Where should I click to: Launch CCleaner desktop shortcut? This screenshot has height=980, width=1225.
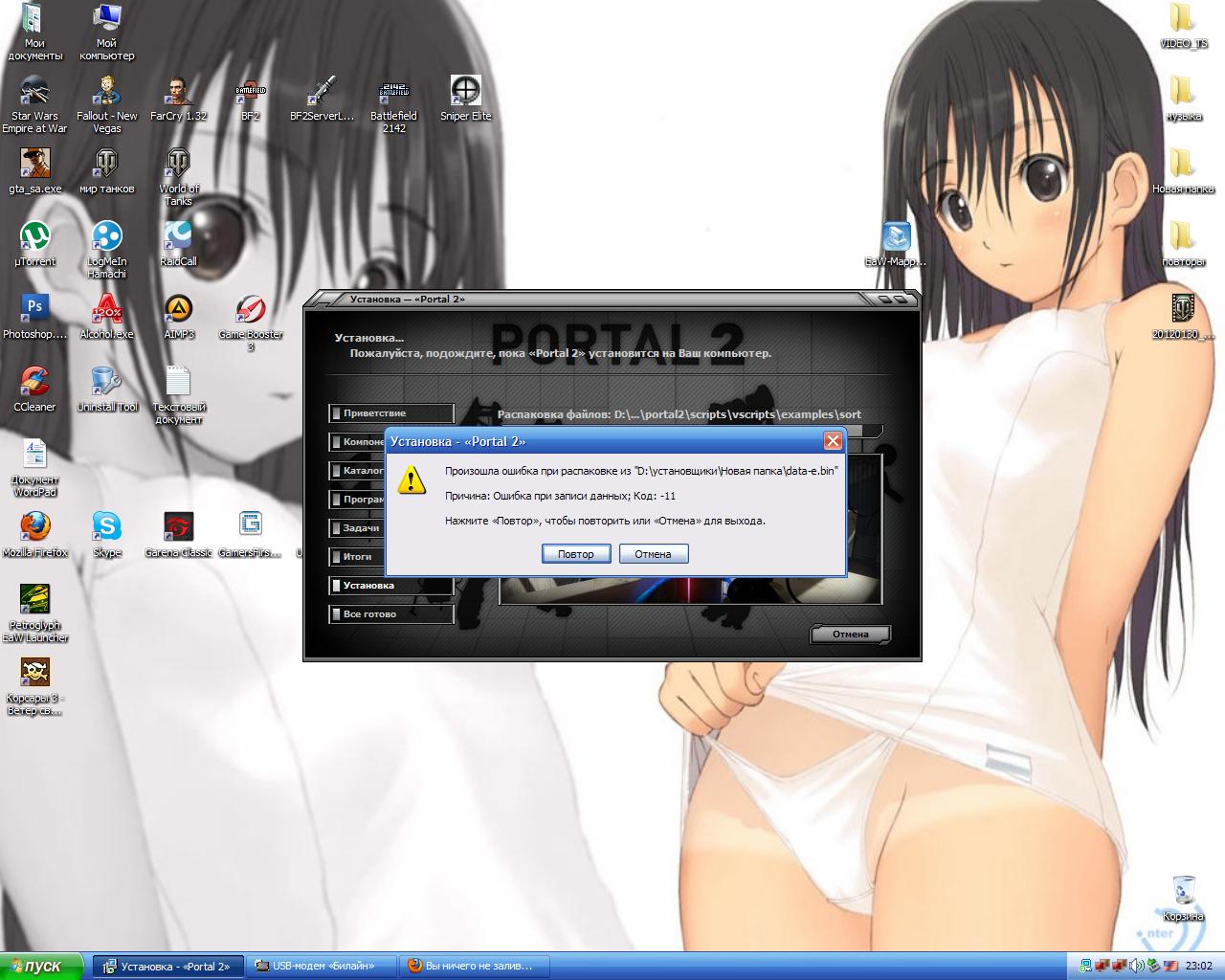pyautogui.click(x=34, y=390)
